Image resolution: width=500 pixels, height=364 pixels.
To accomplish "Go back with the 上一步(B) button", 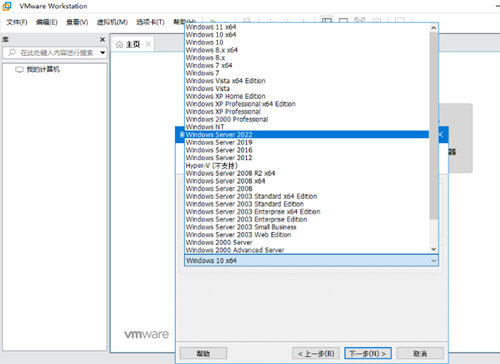I will click(x=316, y=353).
